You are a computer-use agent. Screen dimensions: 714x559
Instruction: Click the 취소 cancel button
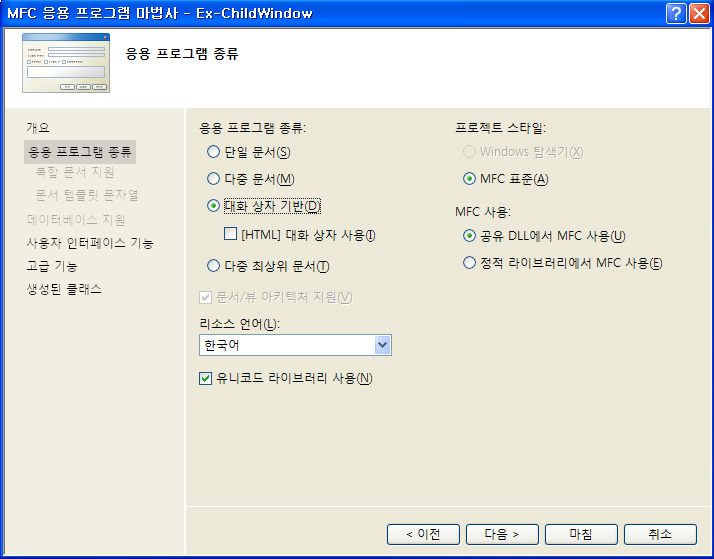pos(660,534)
